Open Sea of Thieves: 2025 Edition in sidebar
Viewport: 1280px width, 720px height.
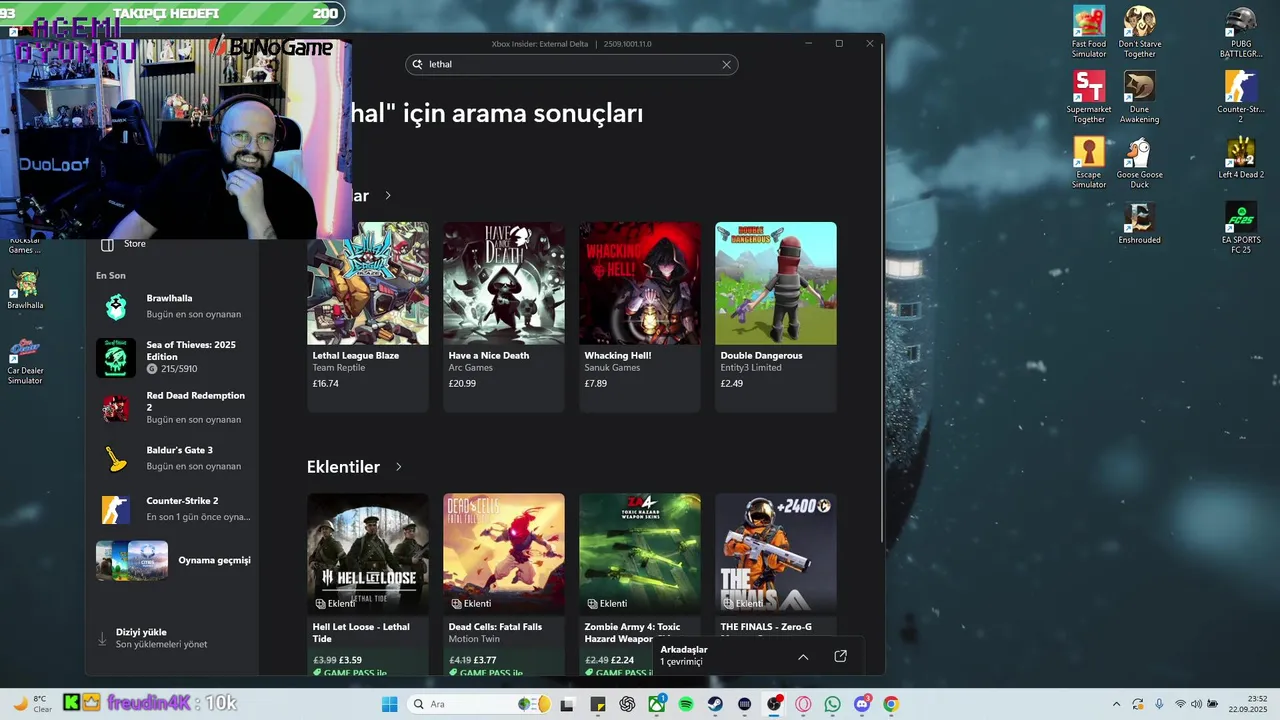point(172,357)
